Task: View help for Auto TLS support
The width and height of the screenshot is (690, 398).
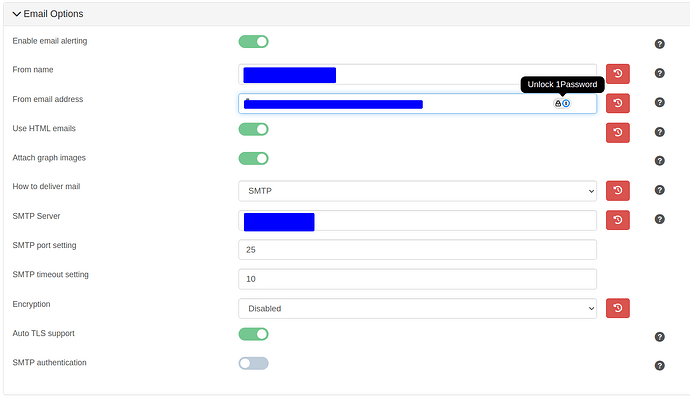Action: [659, 337]
